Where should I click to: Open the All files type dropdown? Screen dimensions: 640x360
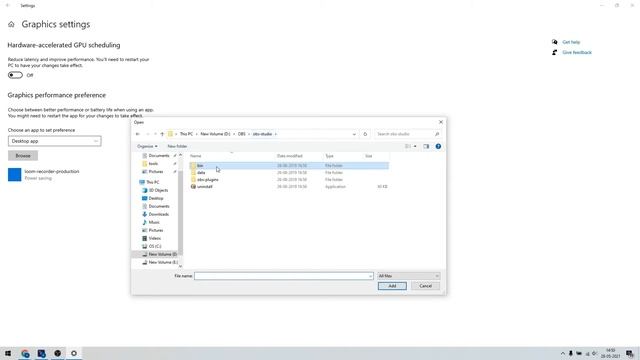click(x=409, y=276)
